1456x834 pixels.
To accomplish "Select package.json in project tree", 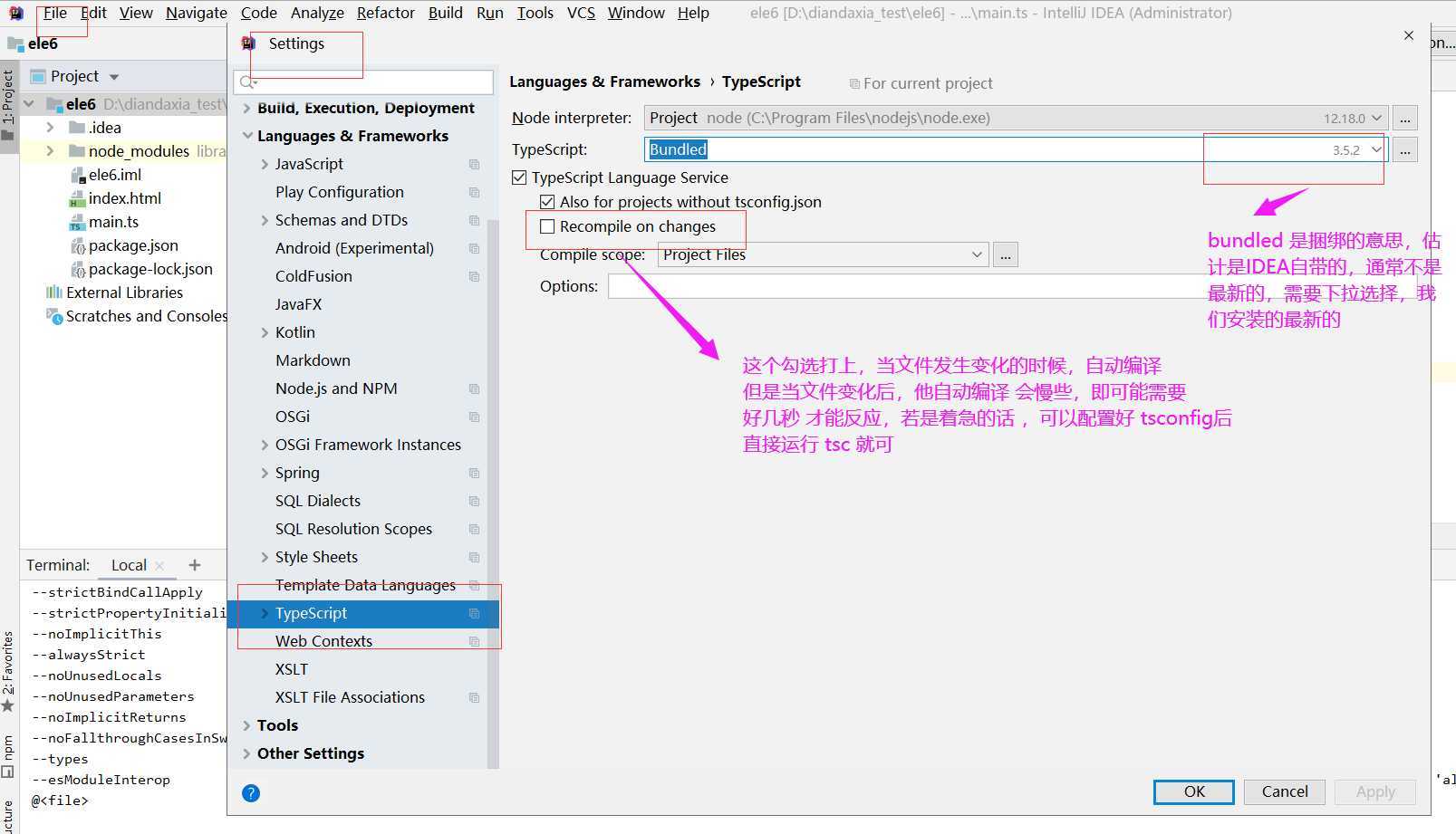I will [x=133, y=245].
